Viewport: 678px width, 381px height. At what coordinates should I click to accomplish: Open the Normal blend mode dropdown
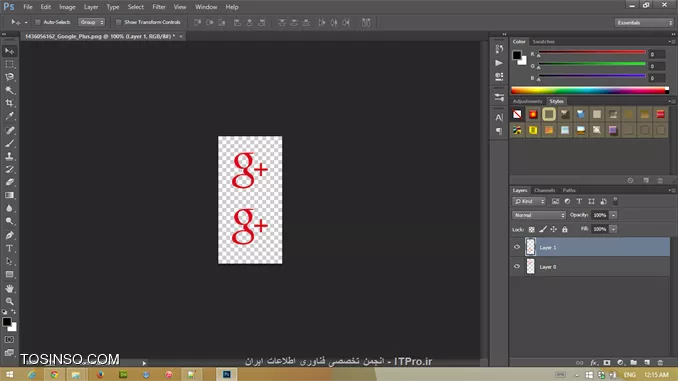[539, 215]
